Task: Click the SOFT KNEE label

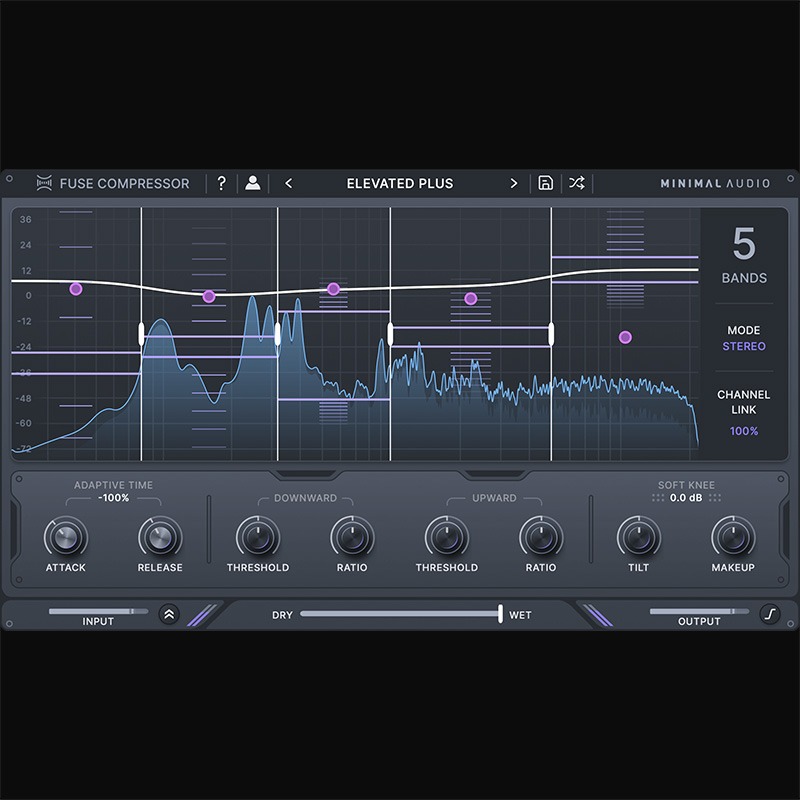Action: tap(686, 485)
